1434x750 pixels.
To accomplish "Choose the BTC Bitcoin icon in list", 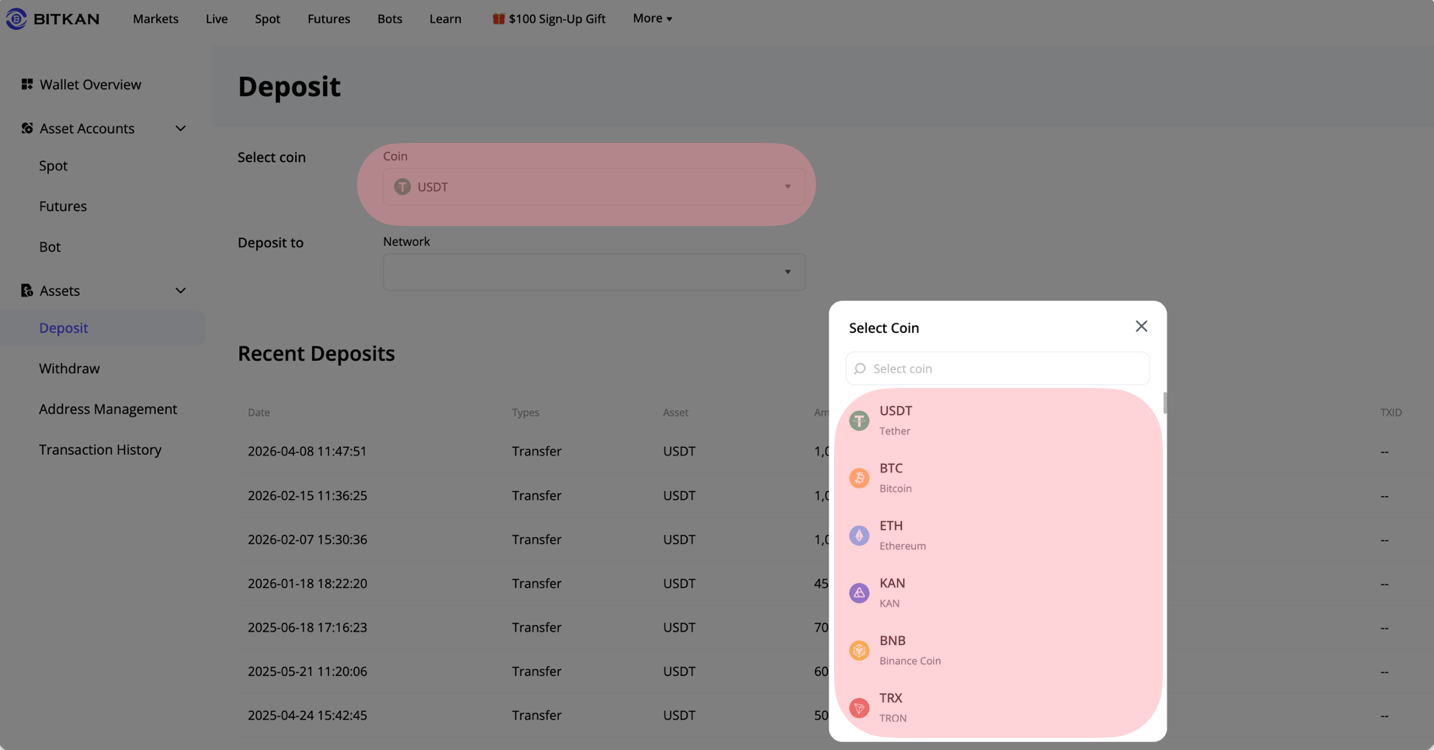I will tap(859, 478).
